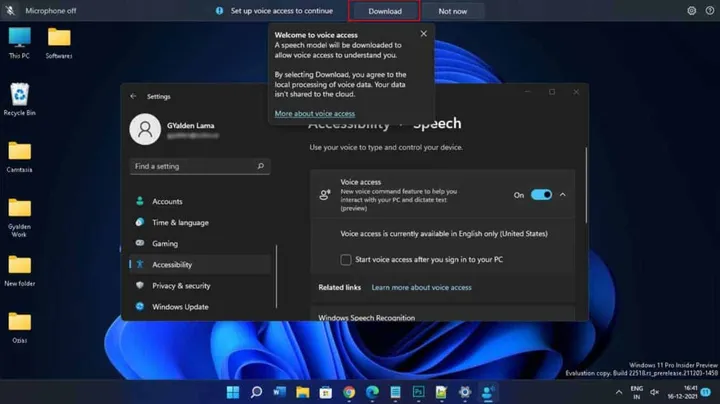Viewport: 720px width, 404px height.
Task: Open Google Chrome from taskbar
Action: 349,392
